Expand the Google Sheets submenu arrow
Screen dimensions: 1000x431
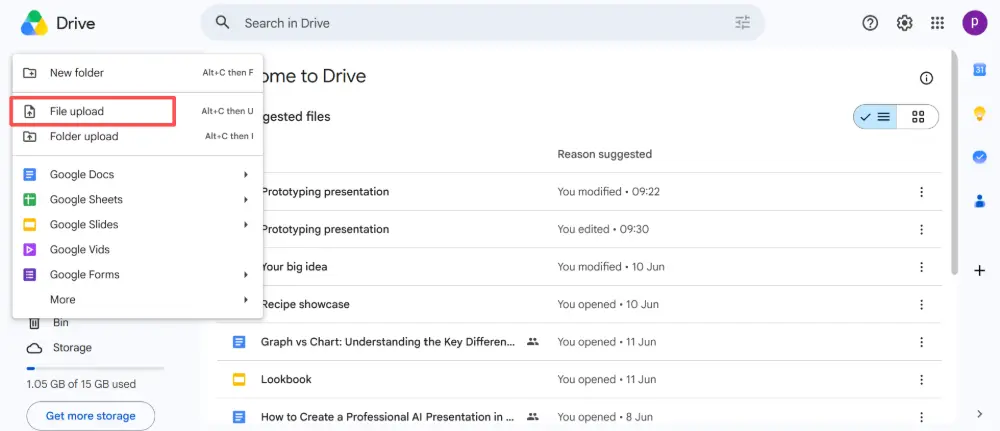click(246, 200)
